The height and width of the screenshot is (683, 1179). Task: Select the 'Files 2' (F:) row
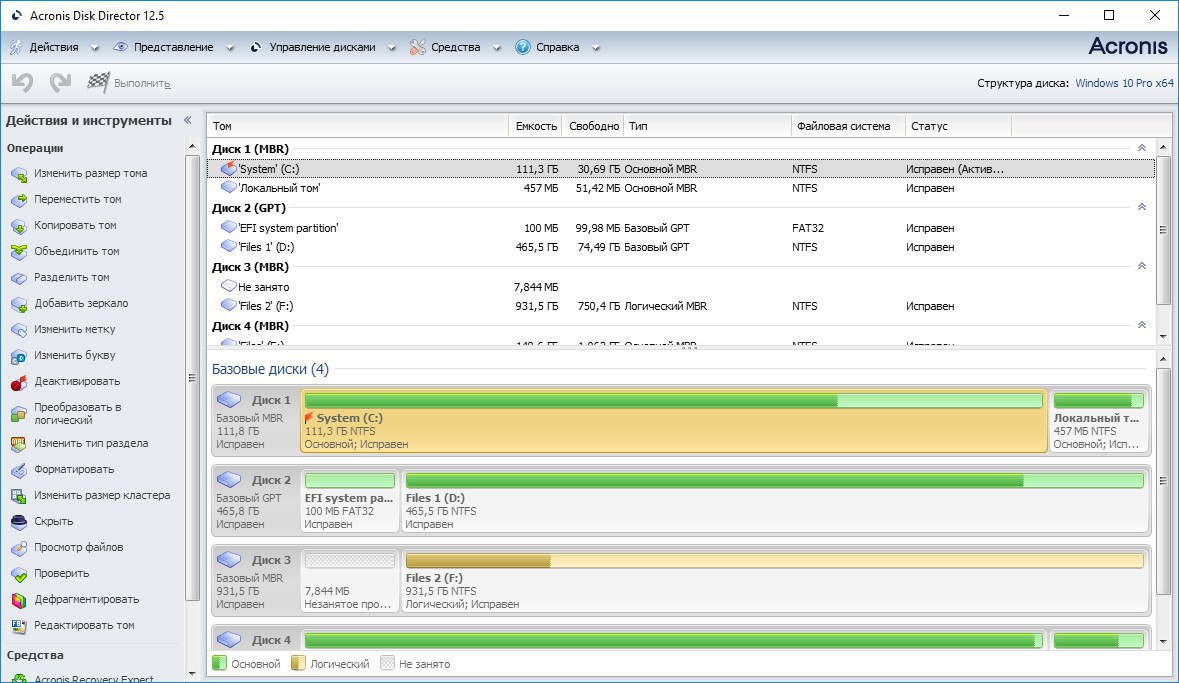681,306
